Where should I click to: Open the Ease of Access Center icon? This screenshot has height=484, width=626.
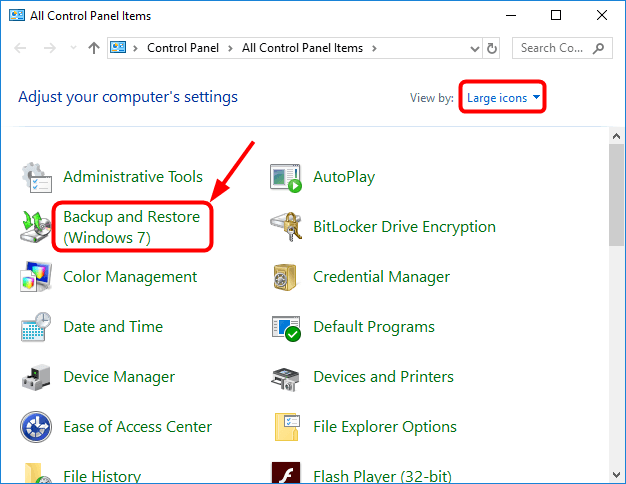click(36, 427)
